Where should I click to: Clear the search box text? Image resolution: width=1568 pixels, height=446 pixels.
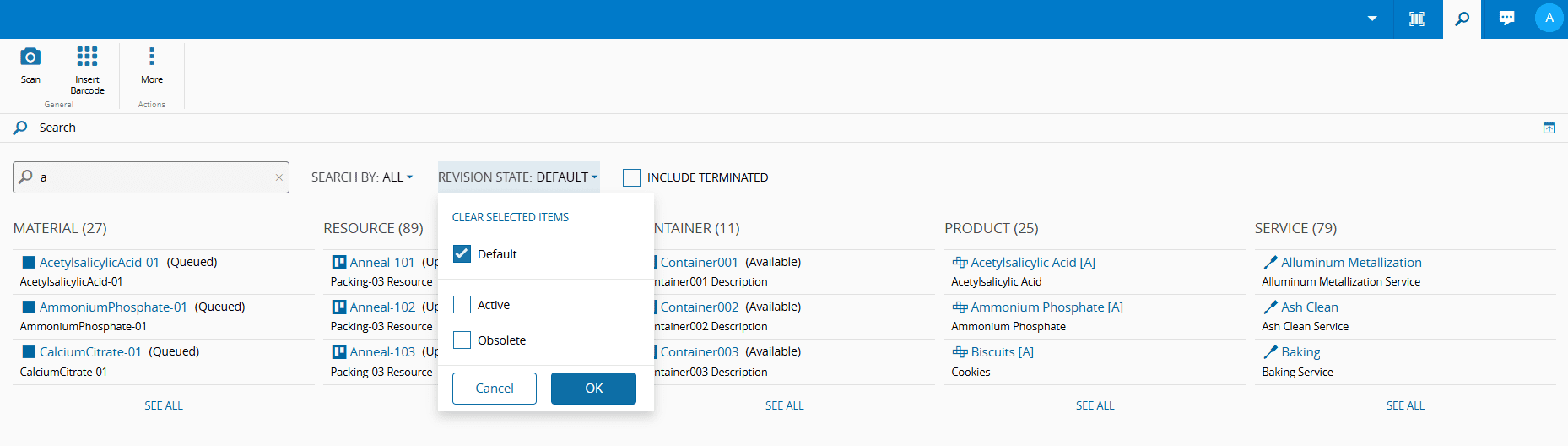tap(279, 177)
